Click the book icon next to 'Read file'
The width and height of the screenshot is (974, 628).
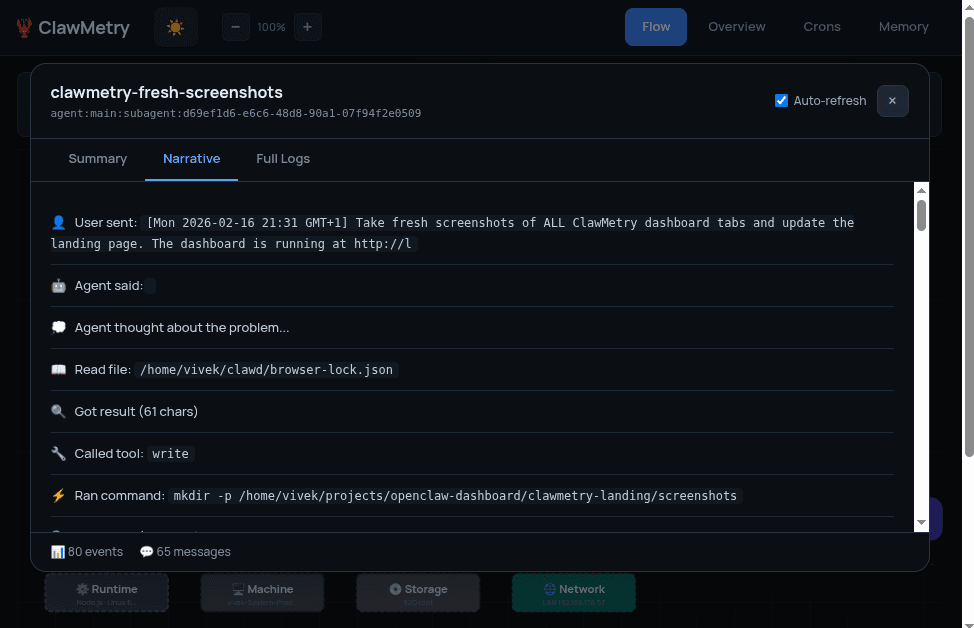tap(58, 369)
